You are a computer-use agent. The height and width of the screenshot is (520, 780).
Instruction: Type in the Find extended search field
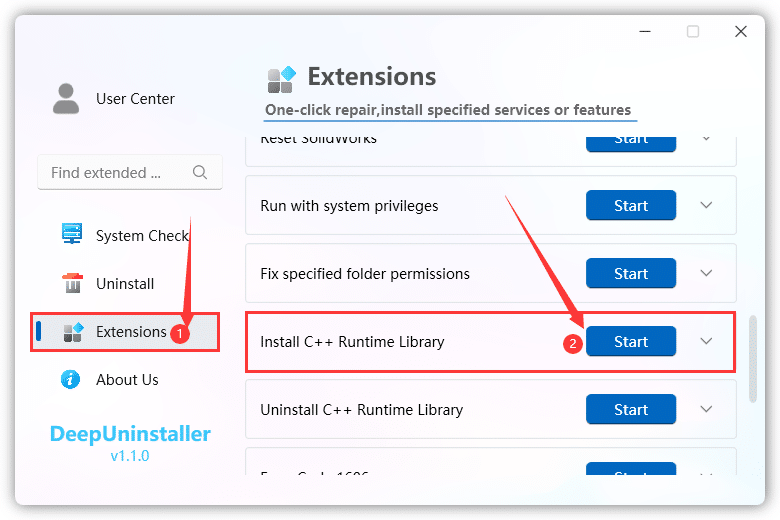pyautogui.click(x=112, y=172)
